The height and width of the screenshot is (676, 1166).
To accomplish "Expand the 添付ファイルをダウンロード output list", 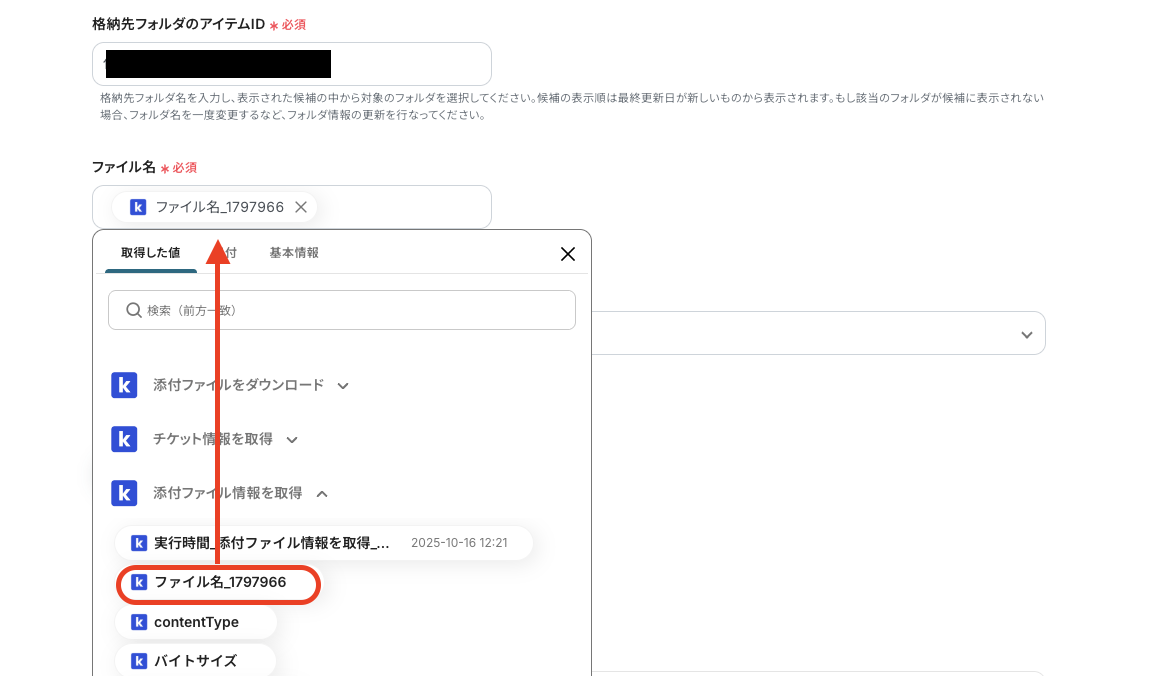I will tap(344, 385).
